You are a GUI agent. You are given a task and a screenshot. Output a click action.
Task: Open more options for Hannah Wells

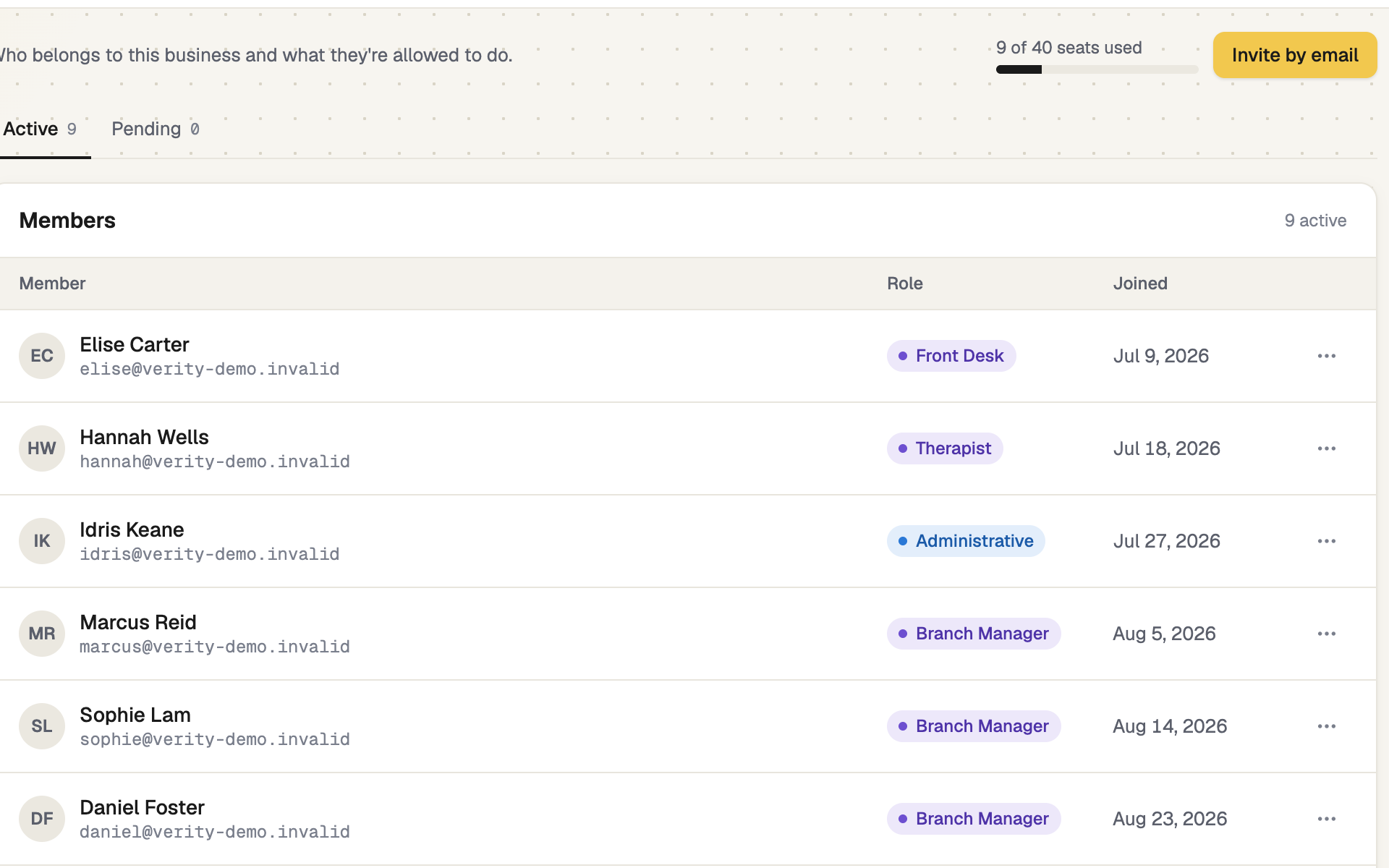point(1326,448)
